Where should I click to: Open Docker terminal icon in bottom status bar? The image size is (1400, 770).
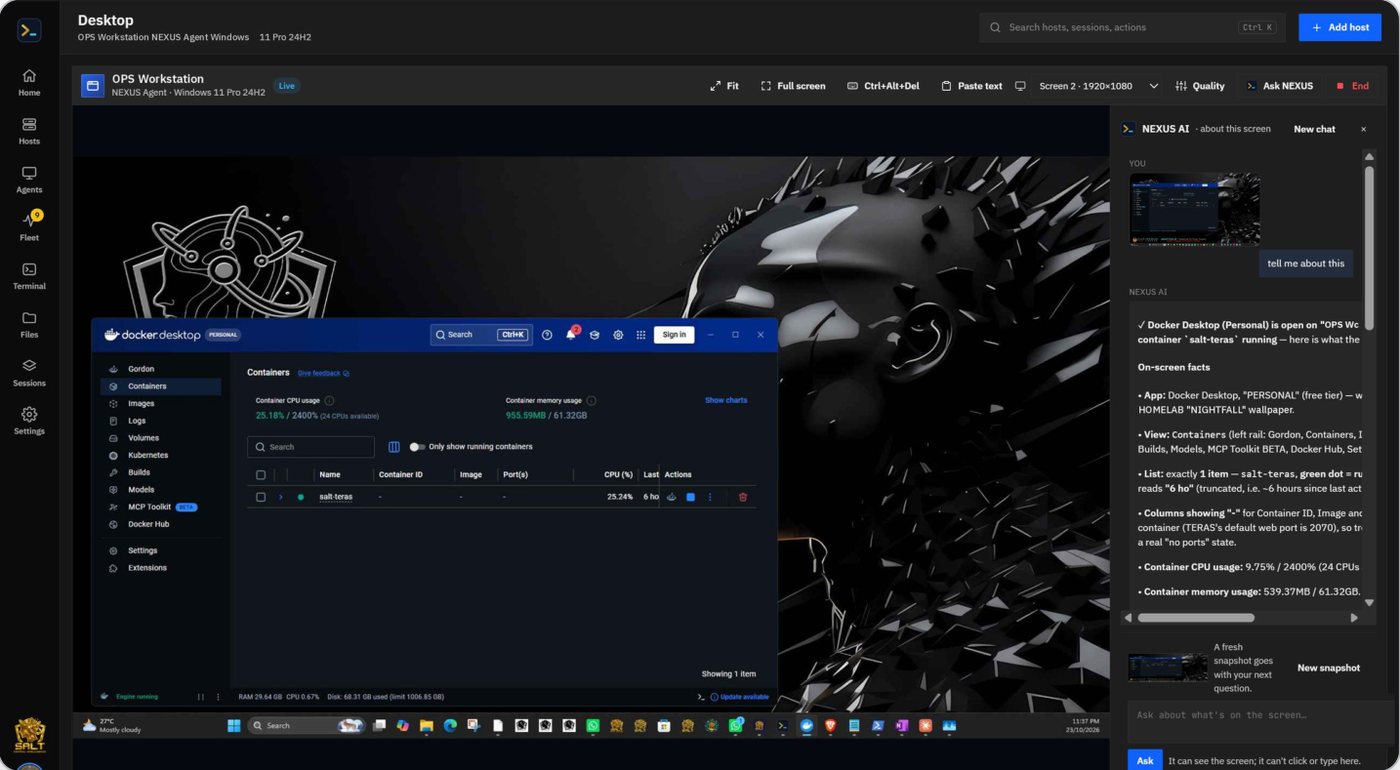[700, 697]
